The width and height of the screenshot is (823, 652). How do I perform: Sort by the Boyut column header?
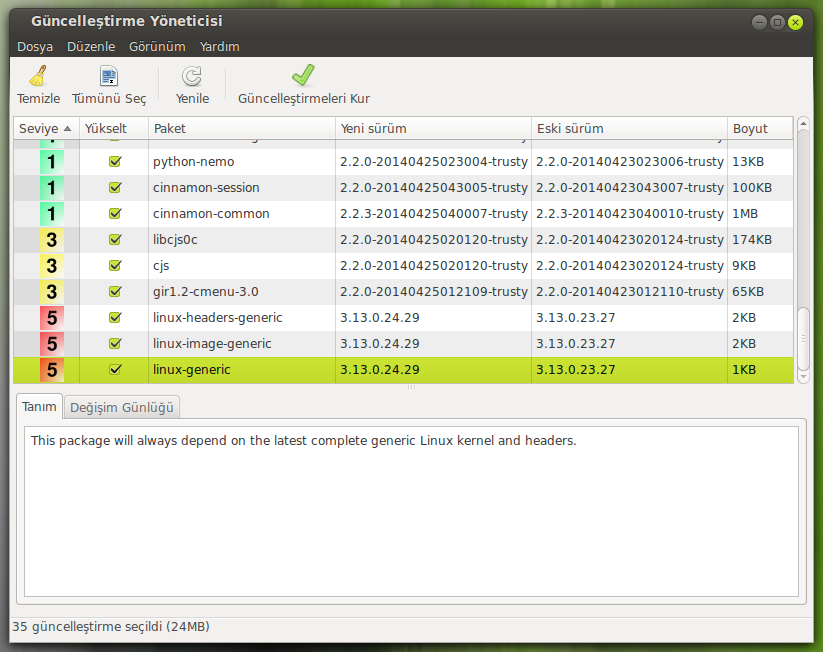click(760, 129)
